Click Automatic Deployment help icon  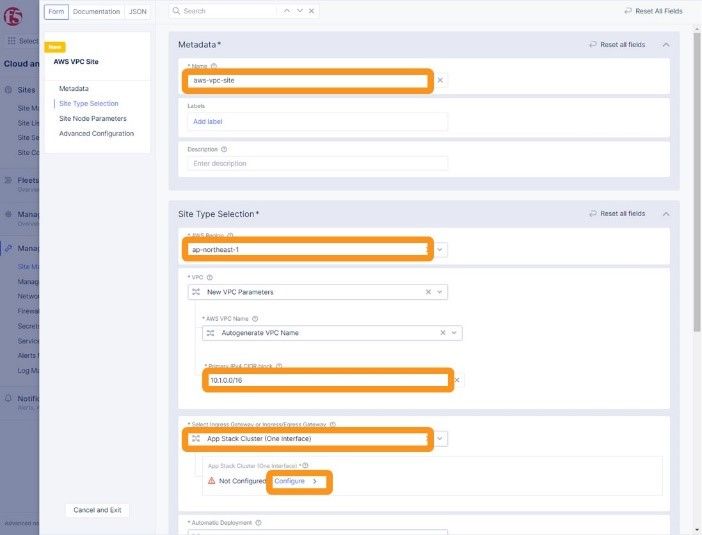[x=258, y=522]
